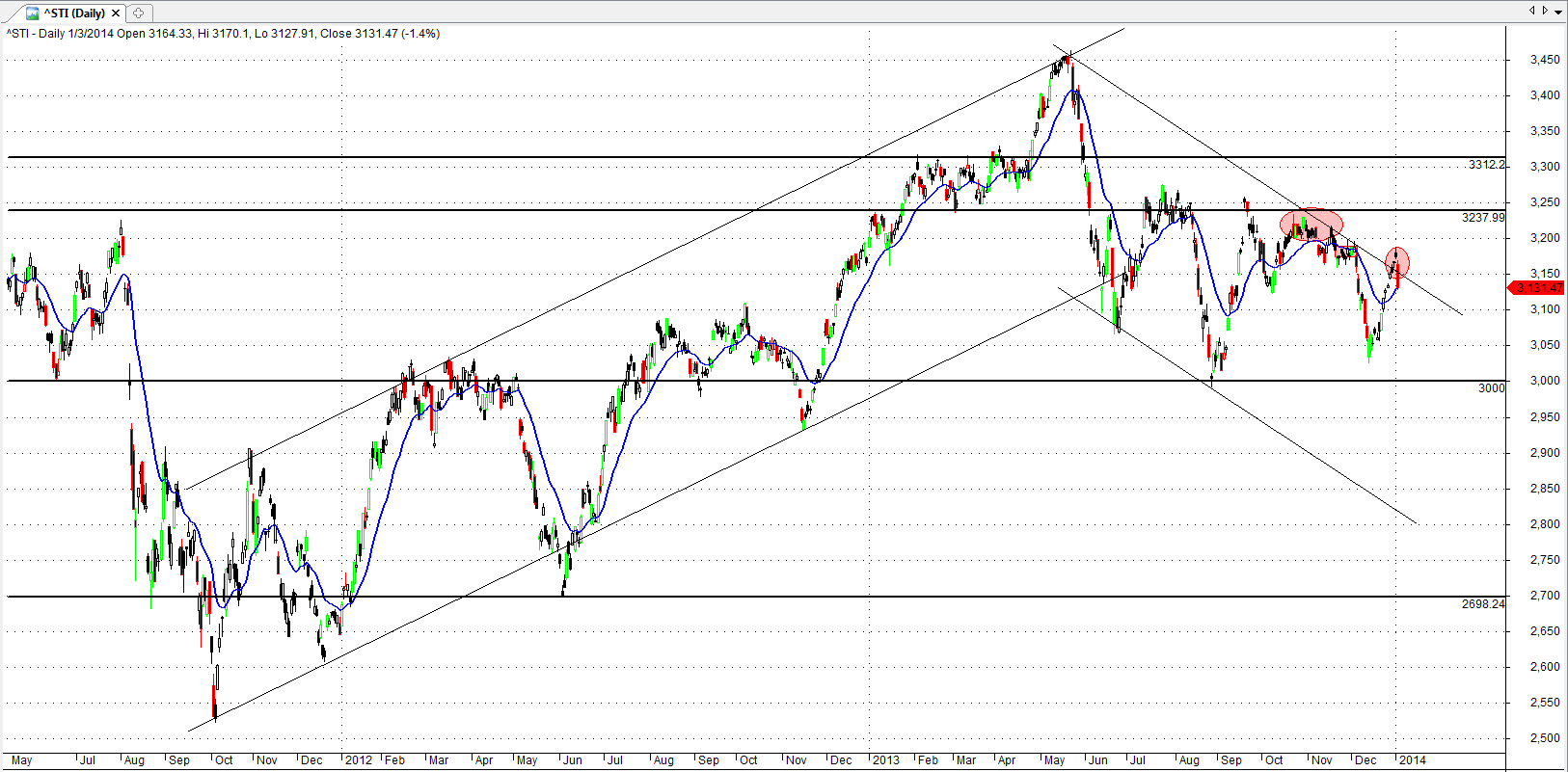The image size is (1568, 772).
Task: Click the chart title OHLC text line
Action: tap(224, 34)
